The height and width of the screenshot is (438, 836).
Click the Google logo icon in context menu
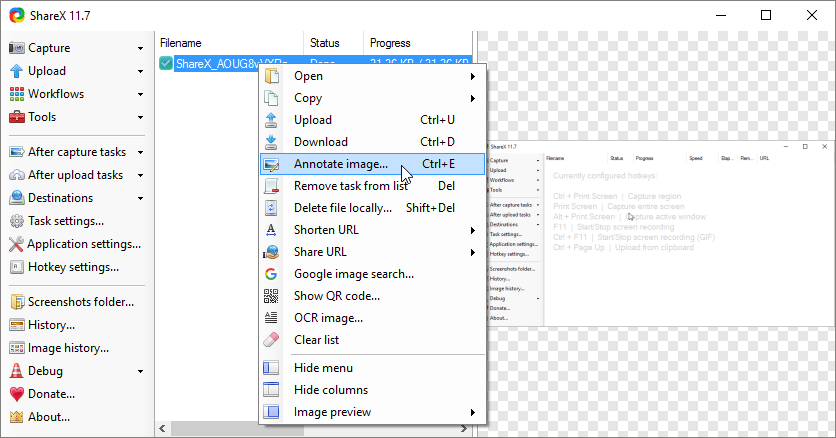(x=271, y=274)
